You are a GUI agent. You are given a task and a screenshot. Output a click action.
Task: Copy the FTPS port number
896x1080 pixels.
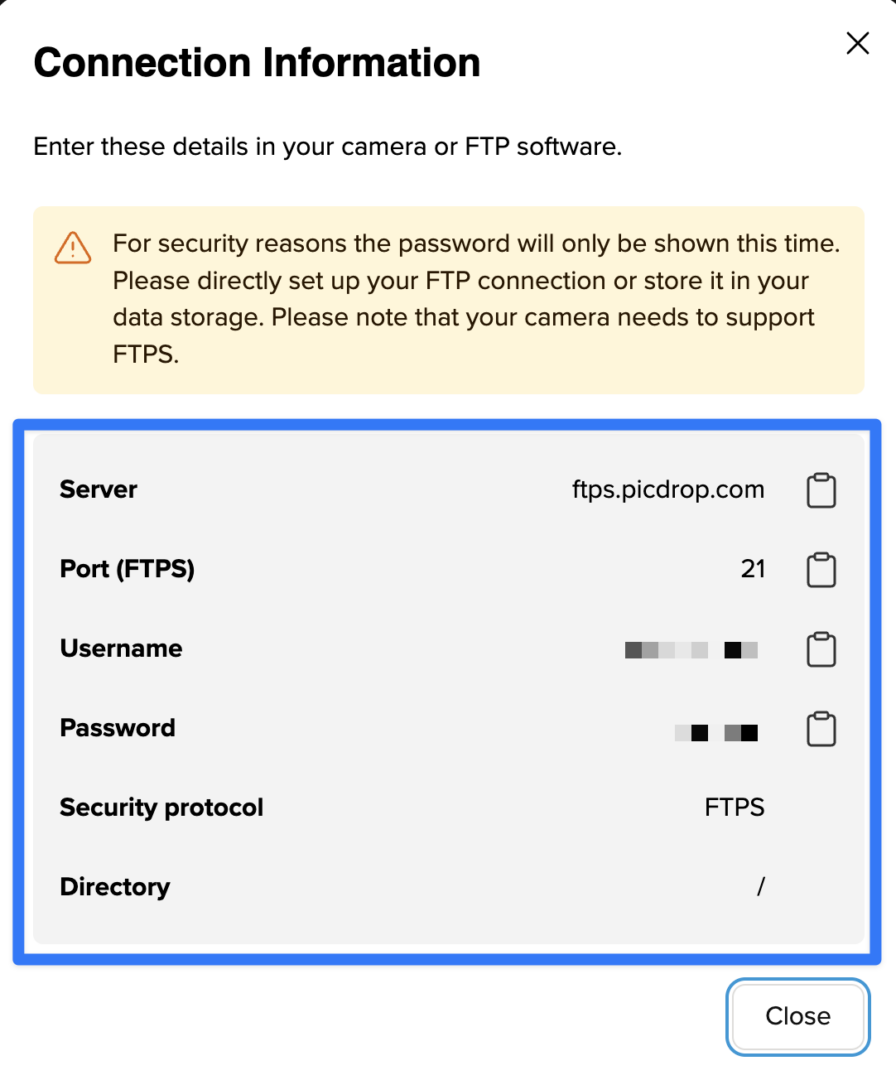tap(821, 570)
